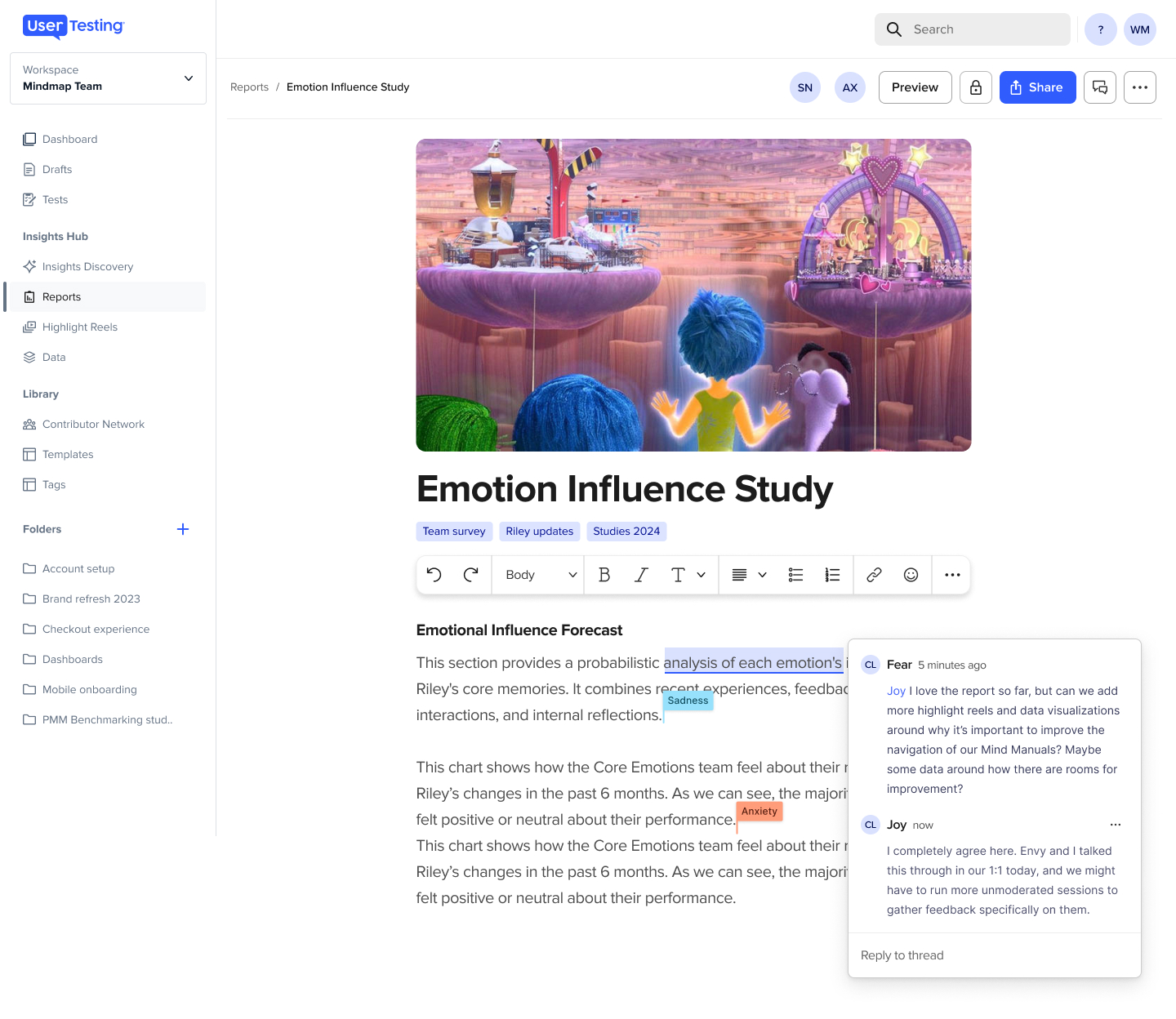Screen dimensions: 1176x1019
Task: Add a new folder with plus icon
Action: tap(183, 529)
